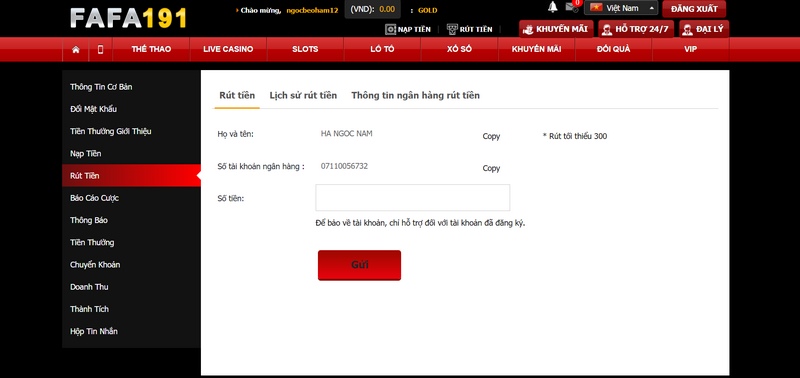This screenshot has height=378, width=800.
Task: Open the Live Casino menu
Action: tap(228, 49)
